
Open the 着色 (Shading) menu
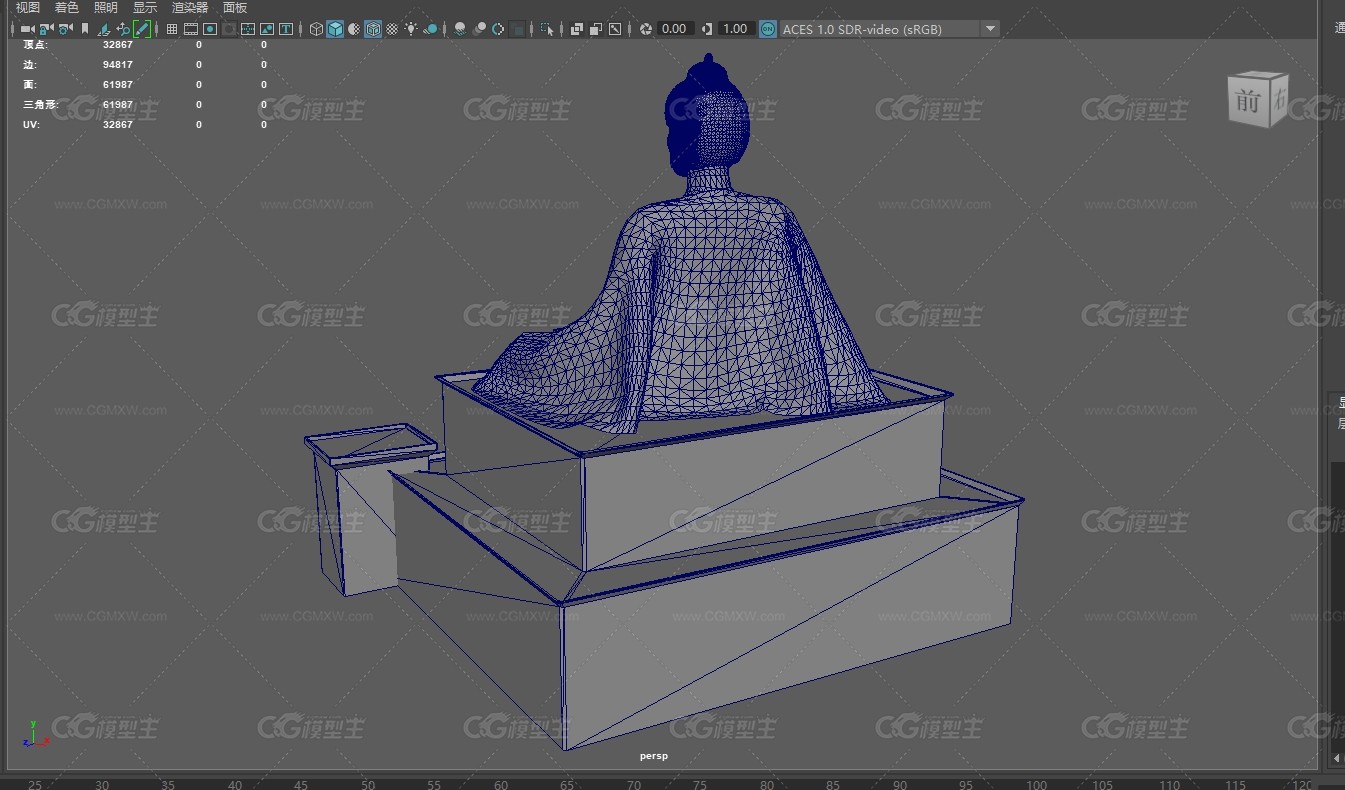click(66, 8)
